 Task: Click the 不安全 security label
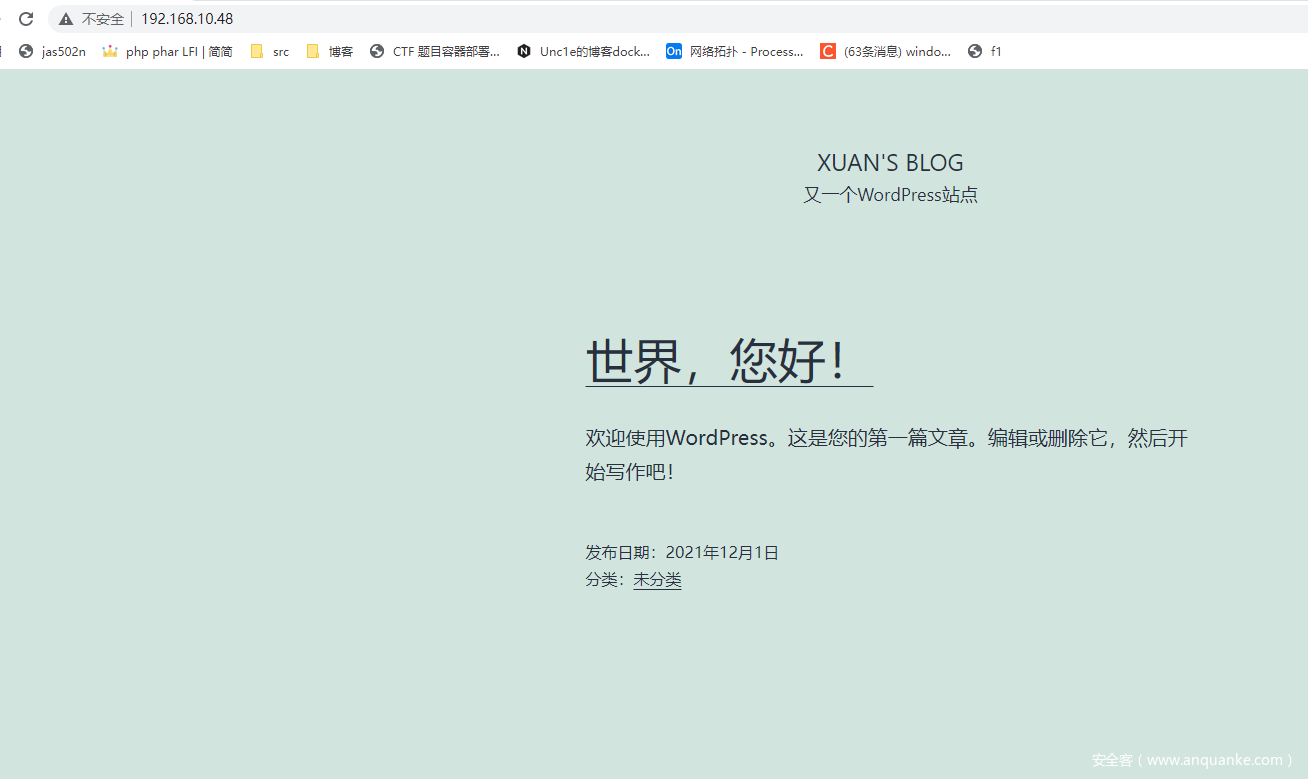pos(103,19)
